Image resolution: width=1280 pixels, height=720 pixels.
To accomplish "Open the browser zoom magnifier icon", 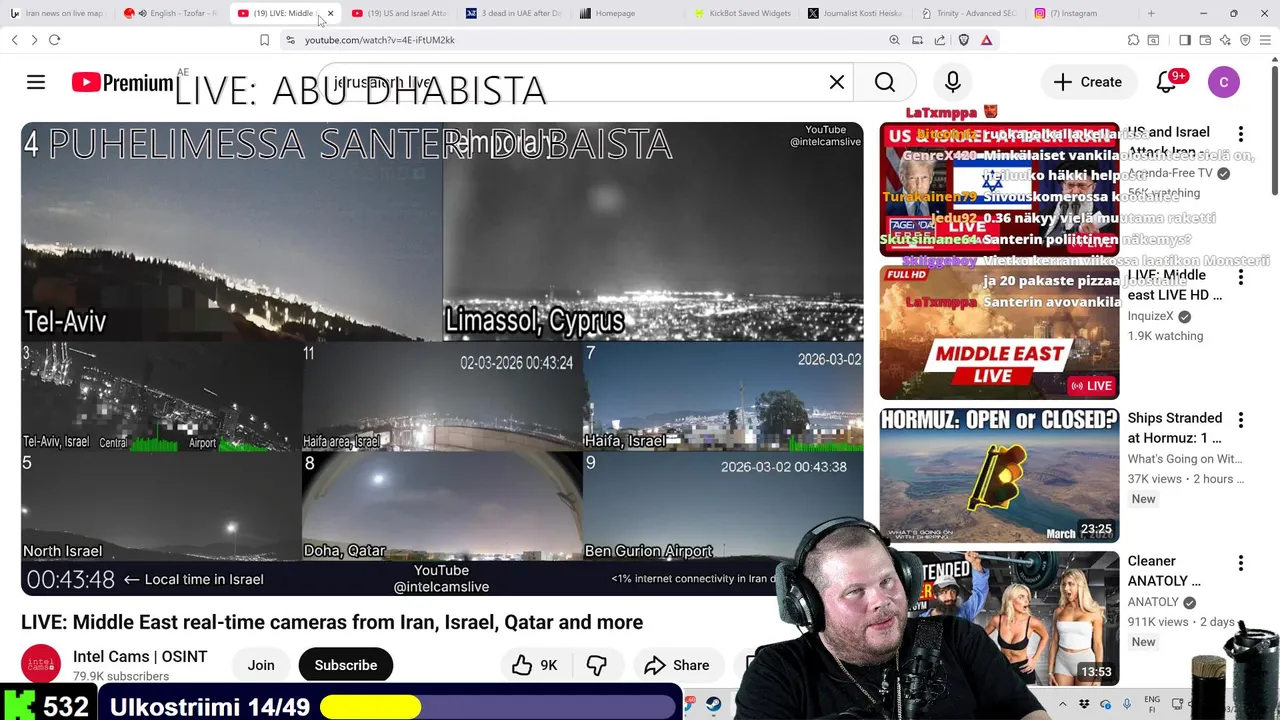I will 894,40.
